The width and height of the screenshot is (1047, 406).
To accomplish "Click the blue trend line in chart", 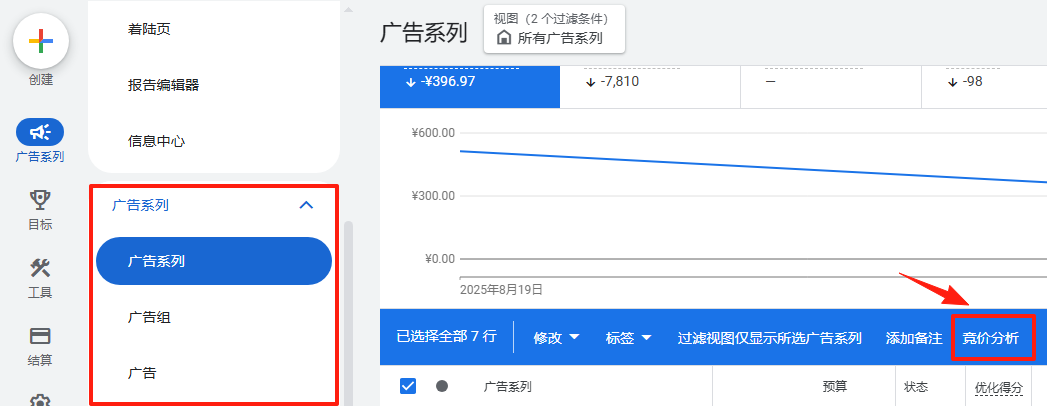I will pyautogui.click(x=753, y=166).
